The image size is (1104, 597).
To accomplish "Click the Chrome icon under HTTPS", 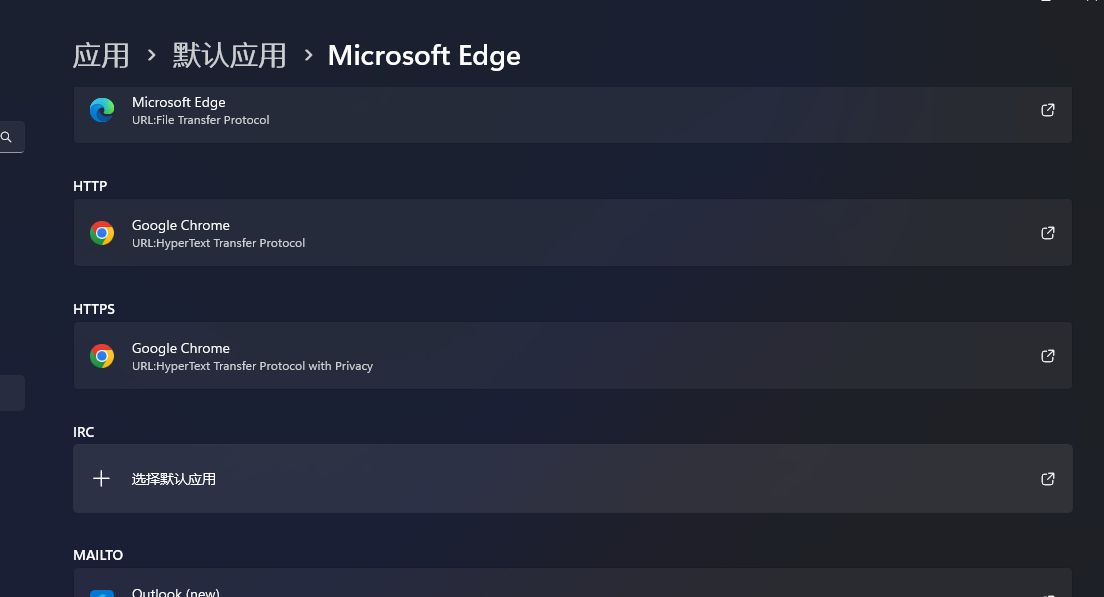I will [102, 356].
